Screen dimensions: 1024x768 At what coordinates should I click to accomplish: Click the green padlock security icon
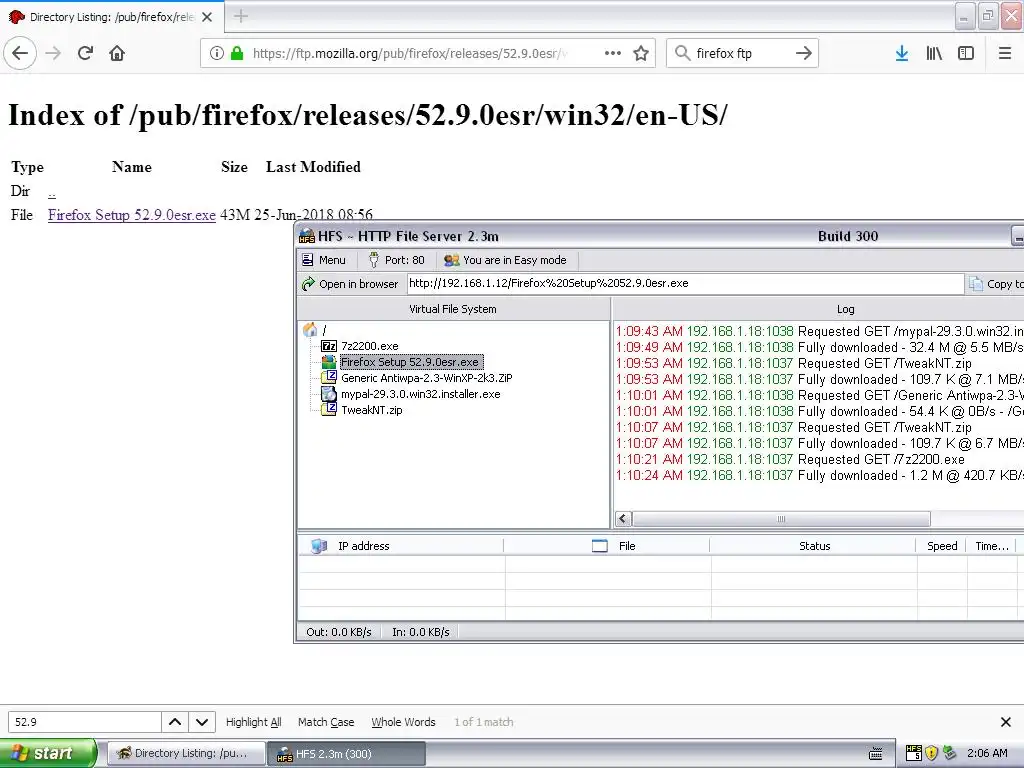(237, 53)
